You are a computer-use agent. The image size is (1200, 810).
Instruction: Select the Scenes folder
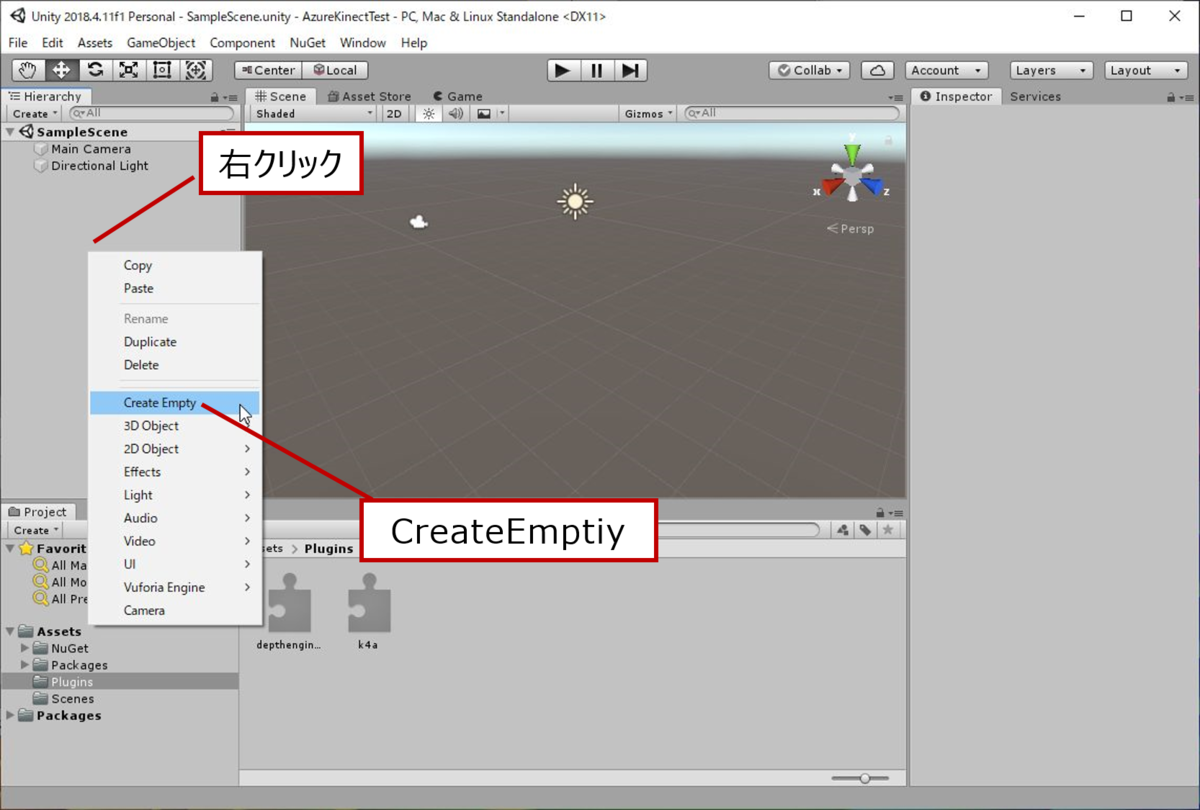click(x=63, y=699)
